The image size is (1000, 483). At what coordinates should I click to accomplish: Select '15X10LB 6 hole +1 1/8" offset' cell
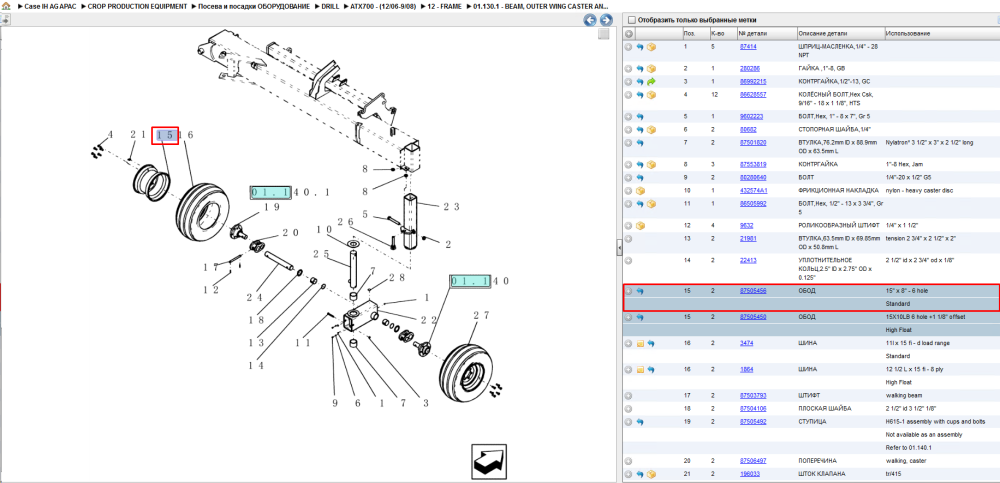coord(927,317)
